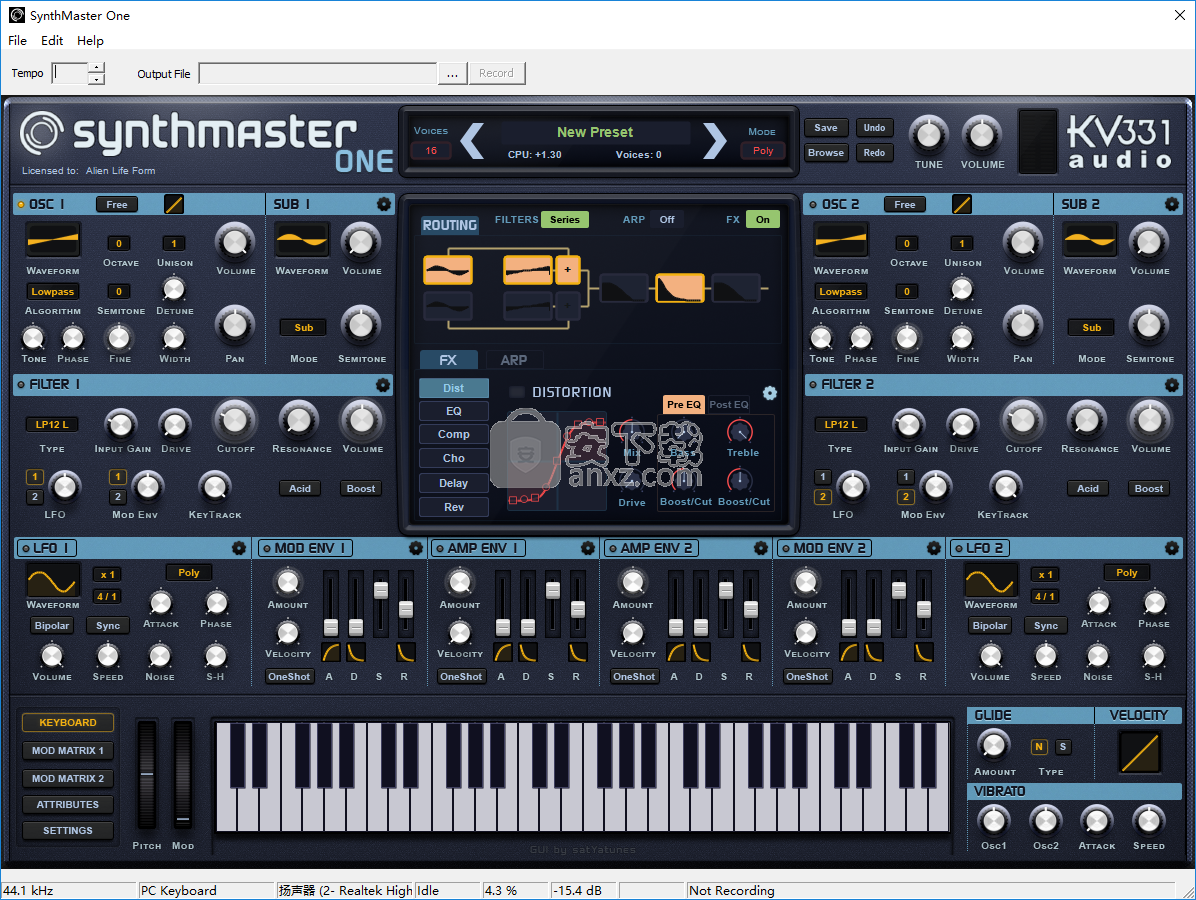
Task: Open the OSC 1 Lowpass algorithm dropdown
Action: tap(53, 291)
